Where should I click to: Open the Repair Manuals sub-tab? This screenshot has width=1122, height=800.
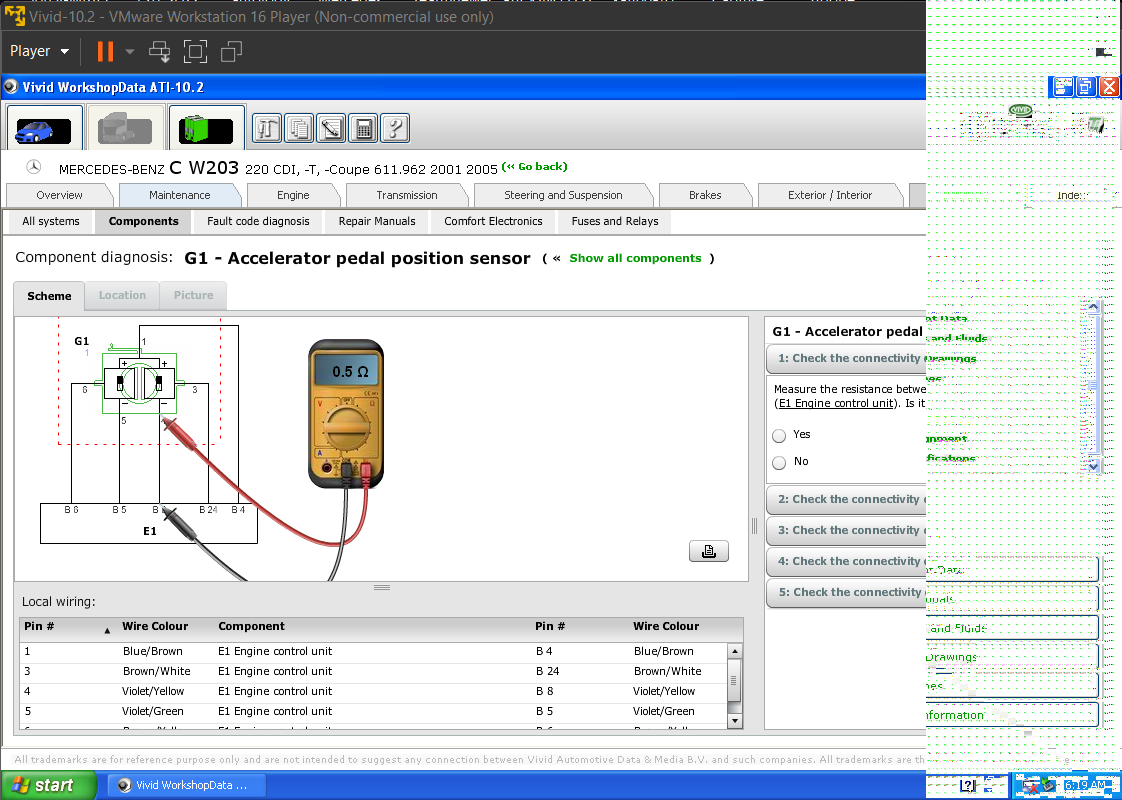click(377, 222)
